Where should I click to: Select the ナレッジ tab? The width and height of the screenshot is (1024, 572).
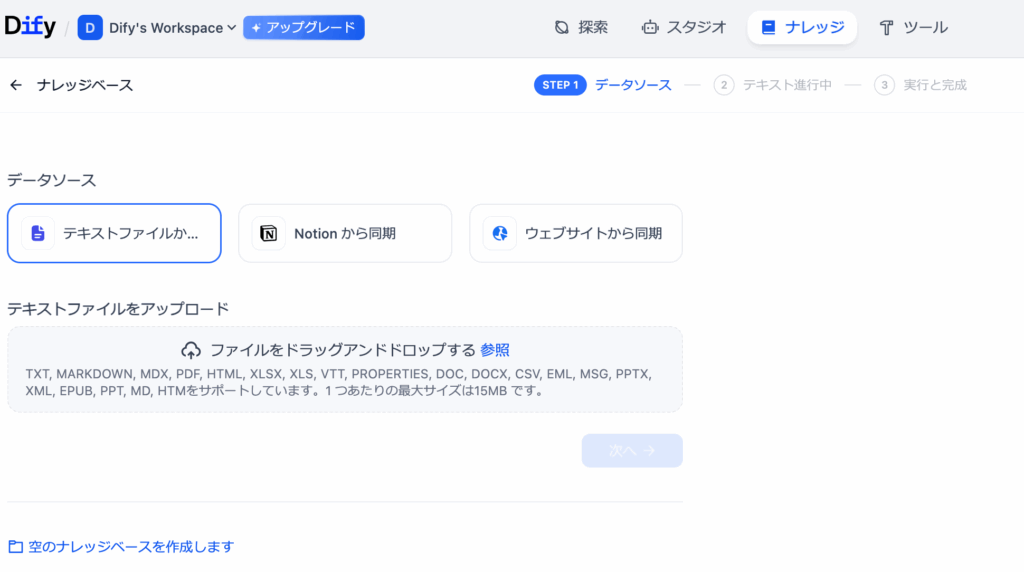tap(802, 28)
